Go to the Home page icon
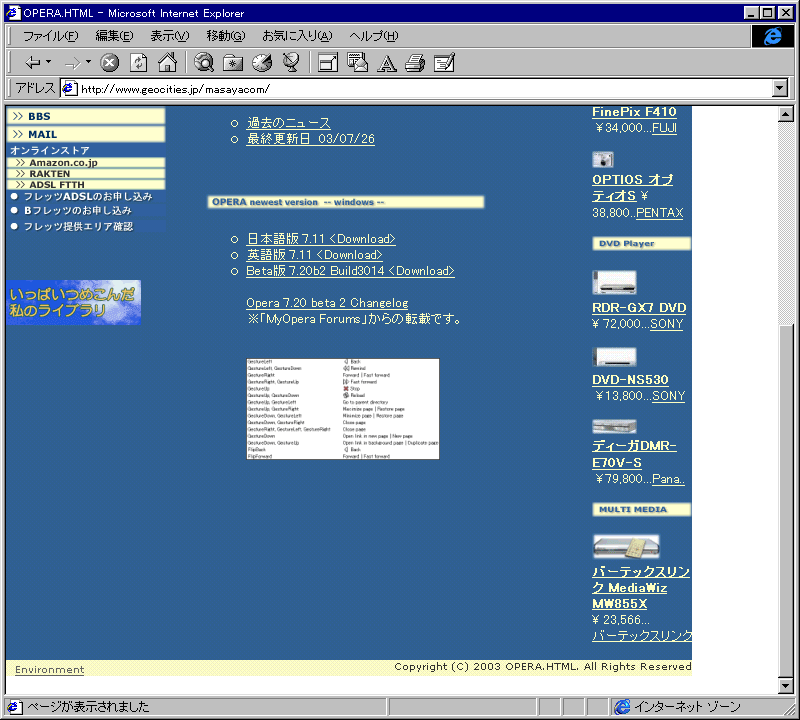Screen dimensions: 800x720 pos(167,63)
